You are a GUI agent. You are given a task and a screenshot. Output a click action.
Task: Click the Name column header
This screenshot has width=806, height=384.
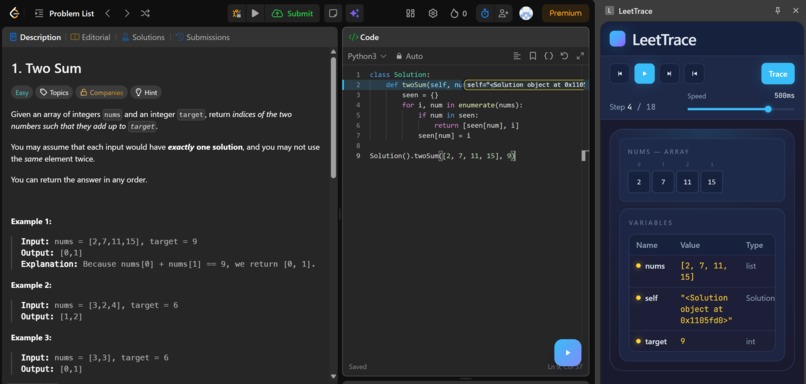(x=647, y=245)
